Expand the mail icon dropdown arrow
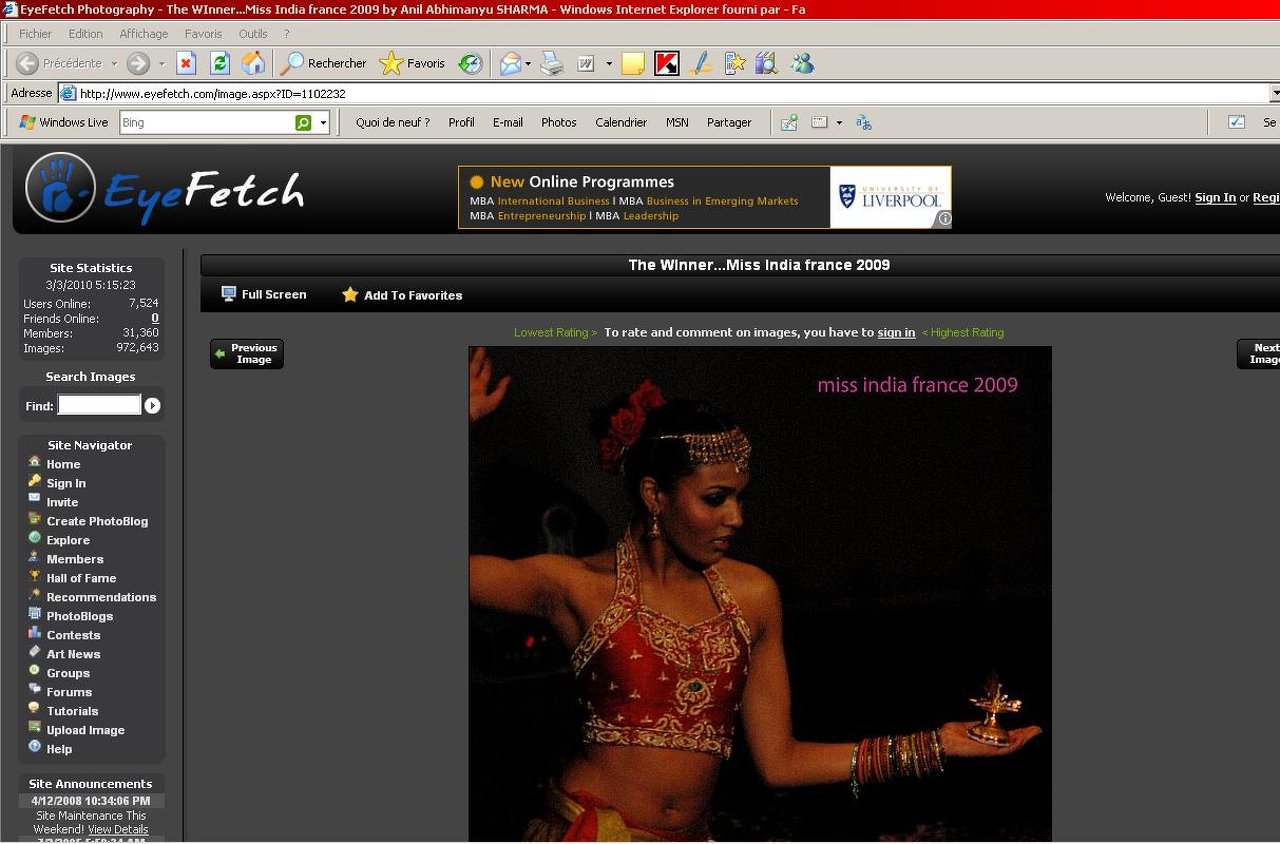The width and height of the screenshot is (1280, 844). (528, 63)
